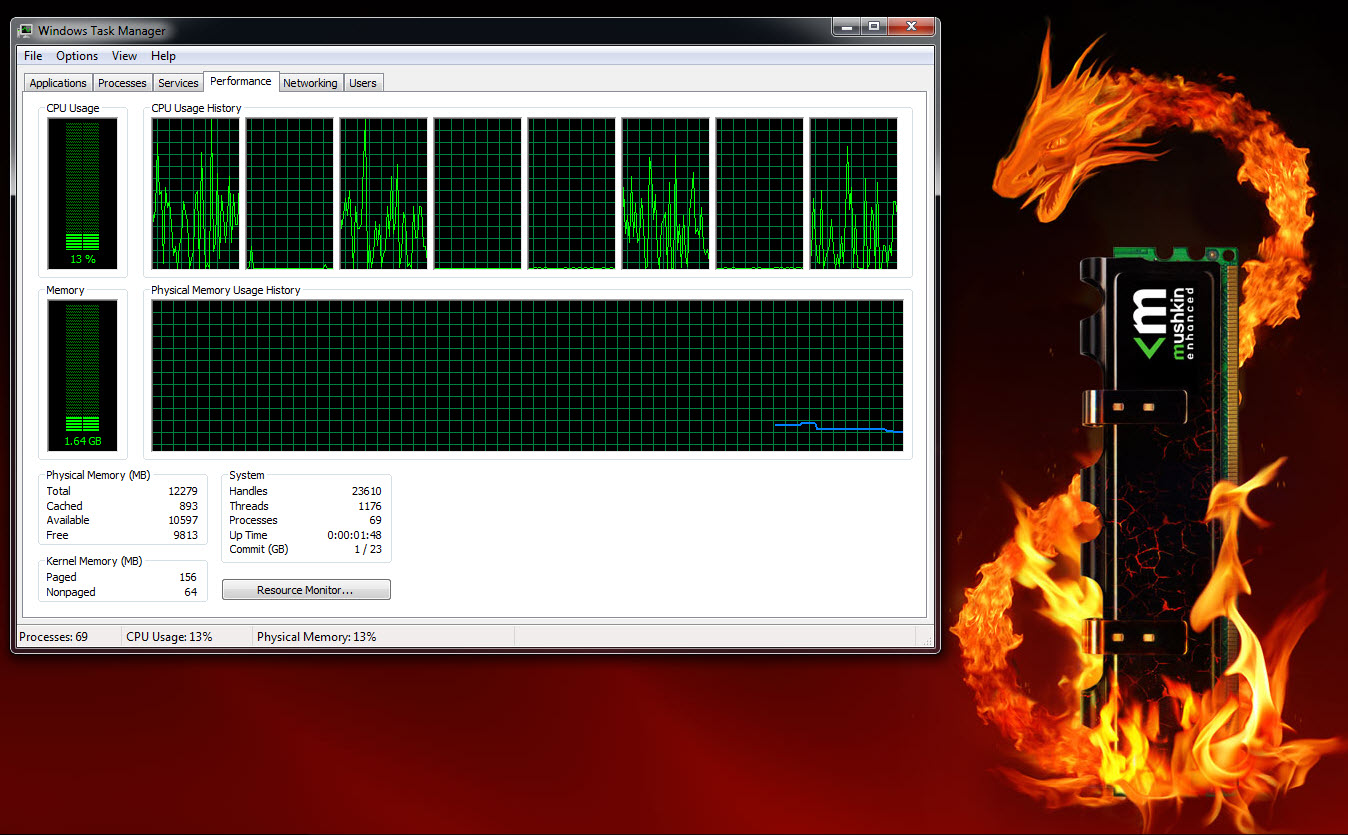
Task: Click the Paged kernel memory value 156
Action: pyautogui.click(x=188, y=577)
